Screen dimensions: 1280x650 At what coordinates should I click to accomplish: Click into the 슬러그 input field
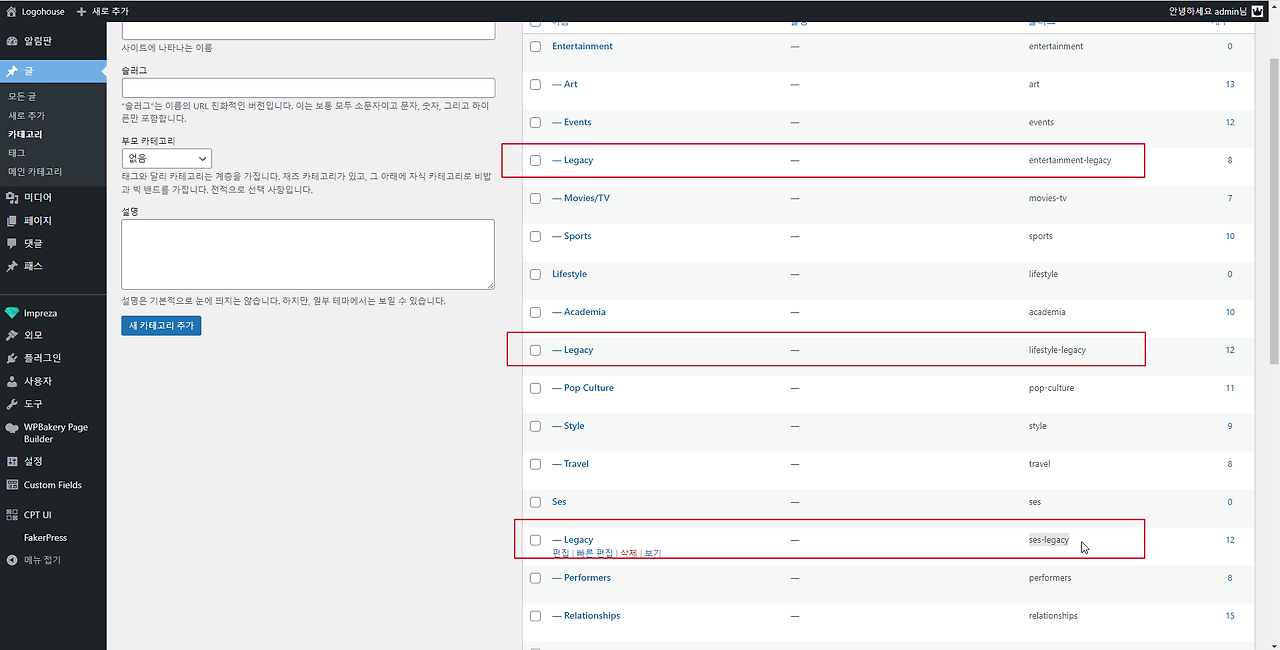[308, 88]
